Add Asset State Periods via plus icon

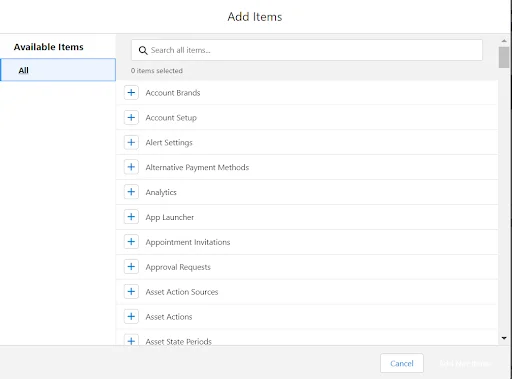coord(131,340)
